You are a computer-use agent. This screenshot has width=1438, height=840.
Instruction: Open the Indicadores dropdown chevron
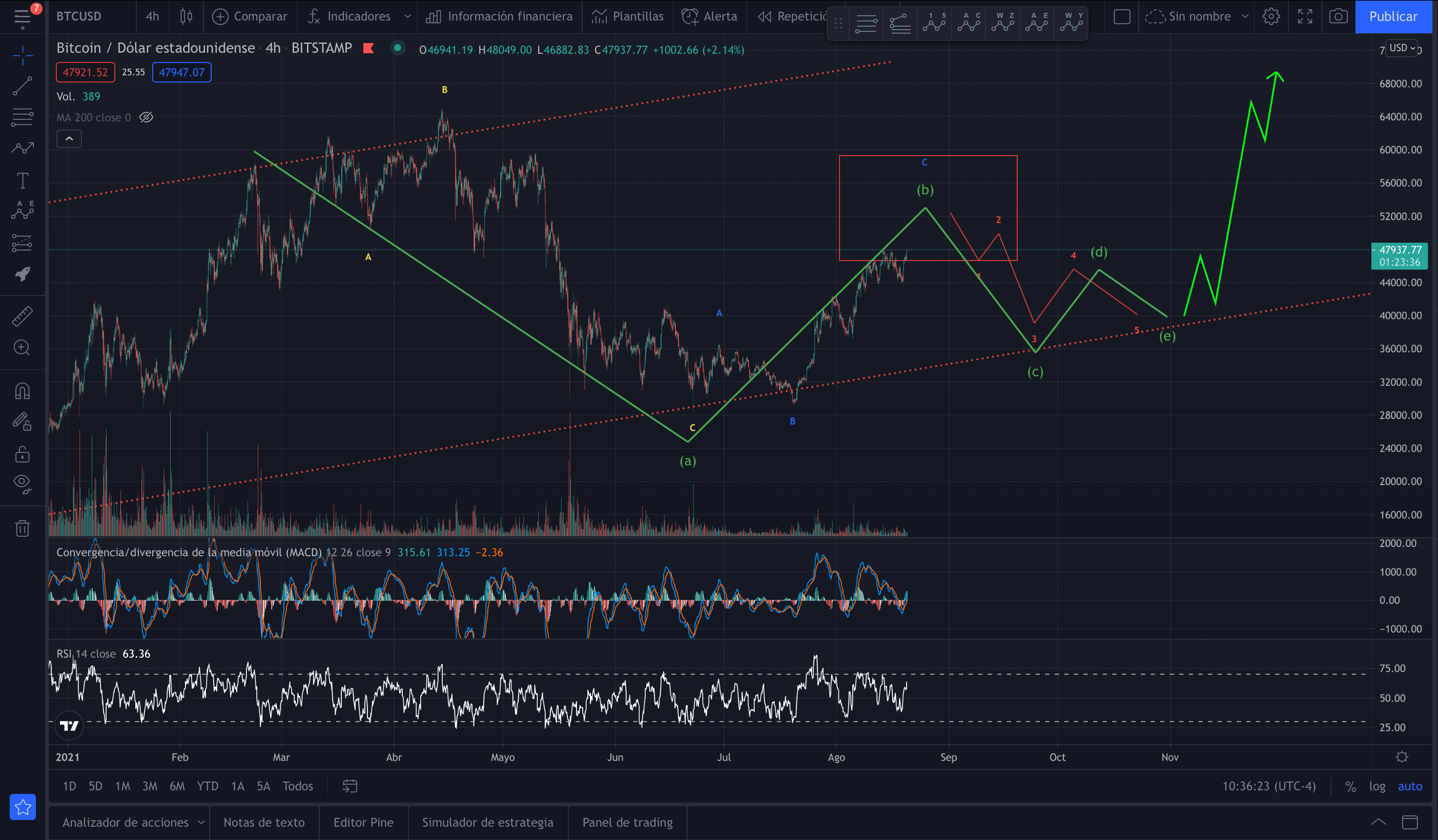pos(408,16)
